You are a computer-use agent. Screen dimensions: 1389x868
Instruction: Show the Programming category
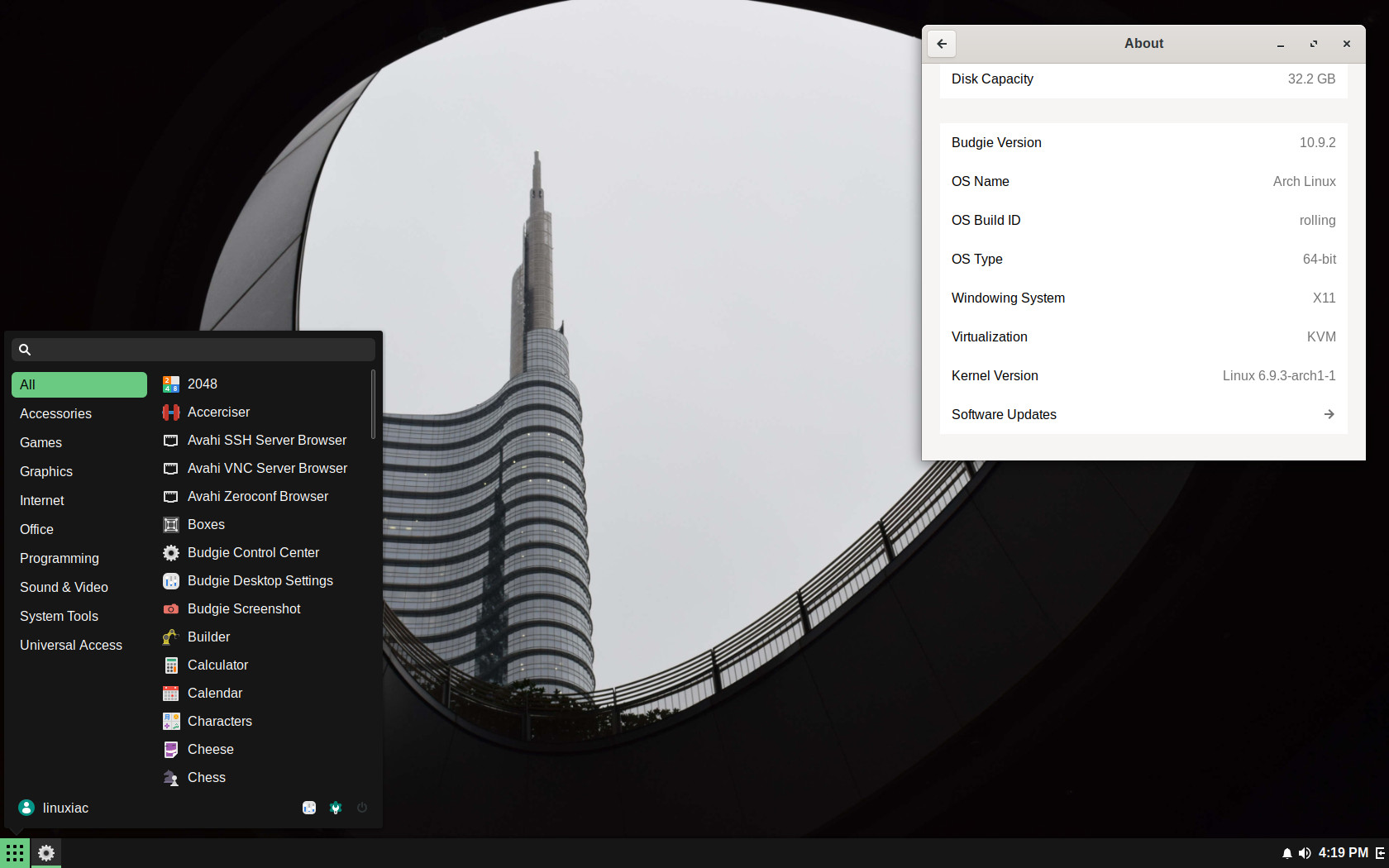[x=79, y=558]
